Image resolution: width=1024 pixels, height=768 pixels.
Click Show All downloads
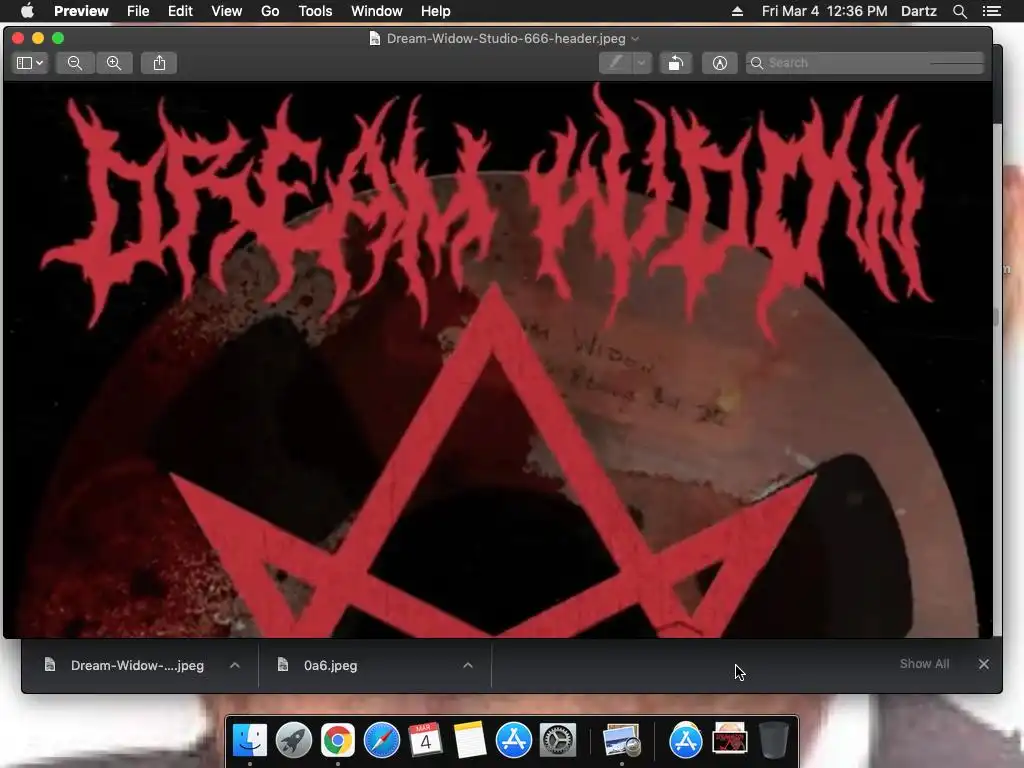[924, 664]
